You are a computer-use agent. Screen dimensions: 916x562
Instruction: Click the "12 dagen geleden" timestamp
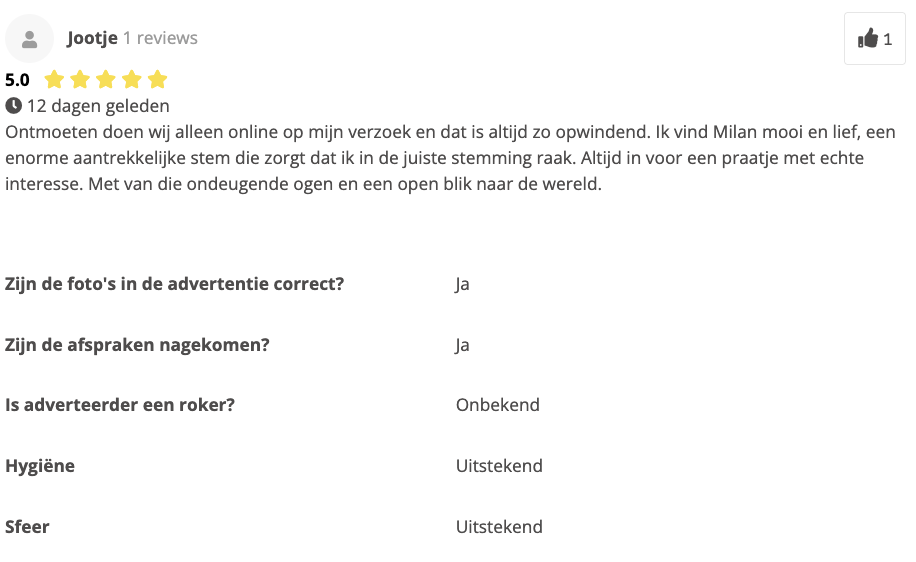98,105
